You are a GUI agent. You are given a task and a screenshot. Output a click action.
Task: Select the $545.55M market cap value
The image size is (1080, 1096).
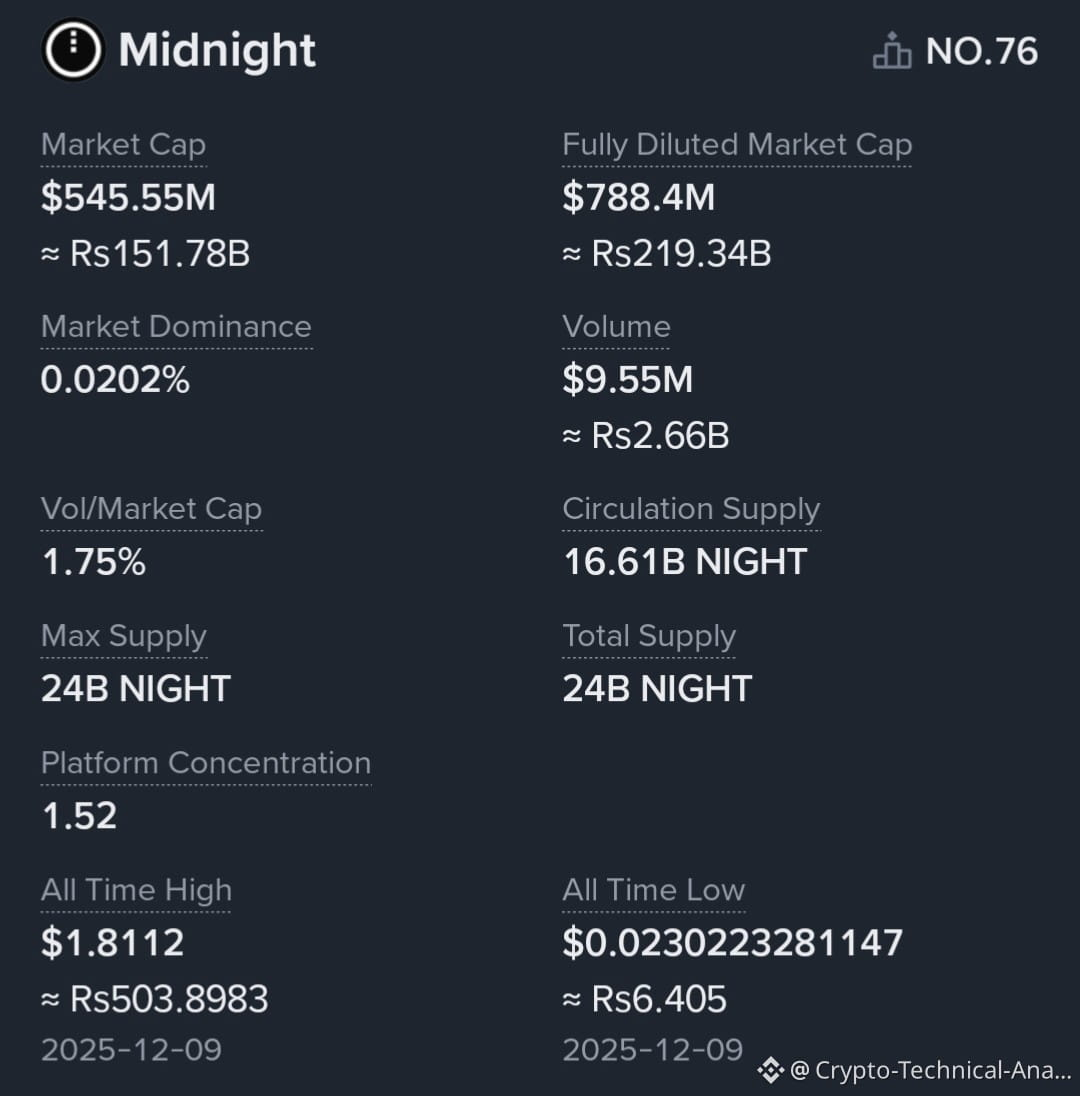128,197
